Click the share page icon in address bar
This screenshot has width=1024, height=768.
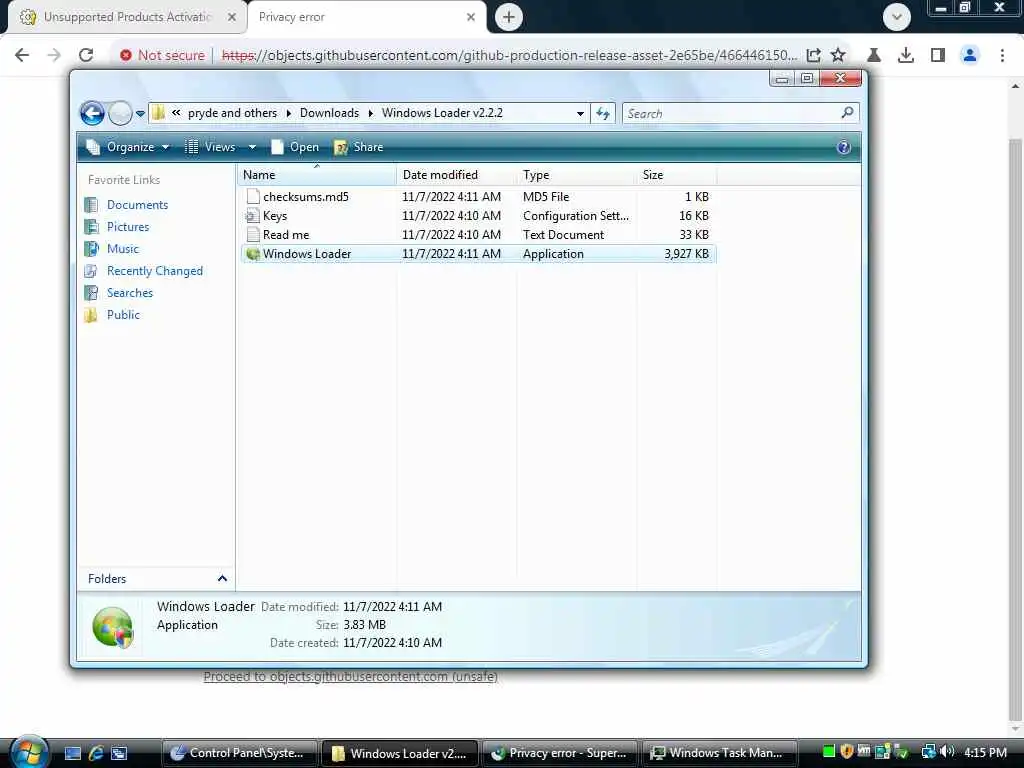(x=813, y=56)
